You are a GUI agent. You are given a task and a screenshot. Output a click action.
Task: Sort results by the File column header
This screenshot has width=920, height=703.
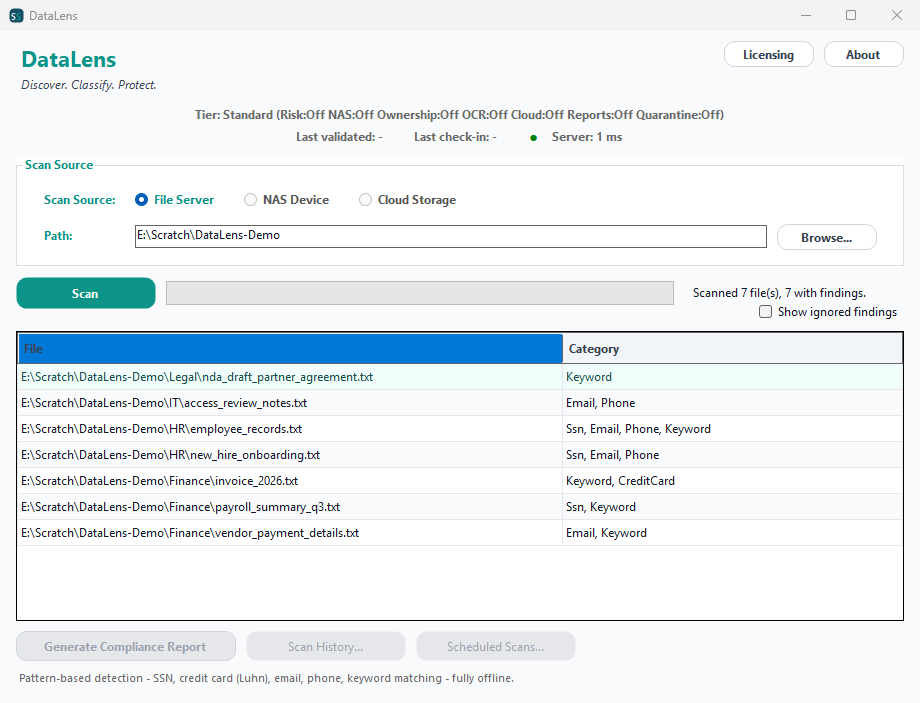point(290,349)
